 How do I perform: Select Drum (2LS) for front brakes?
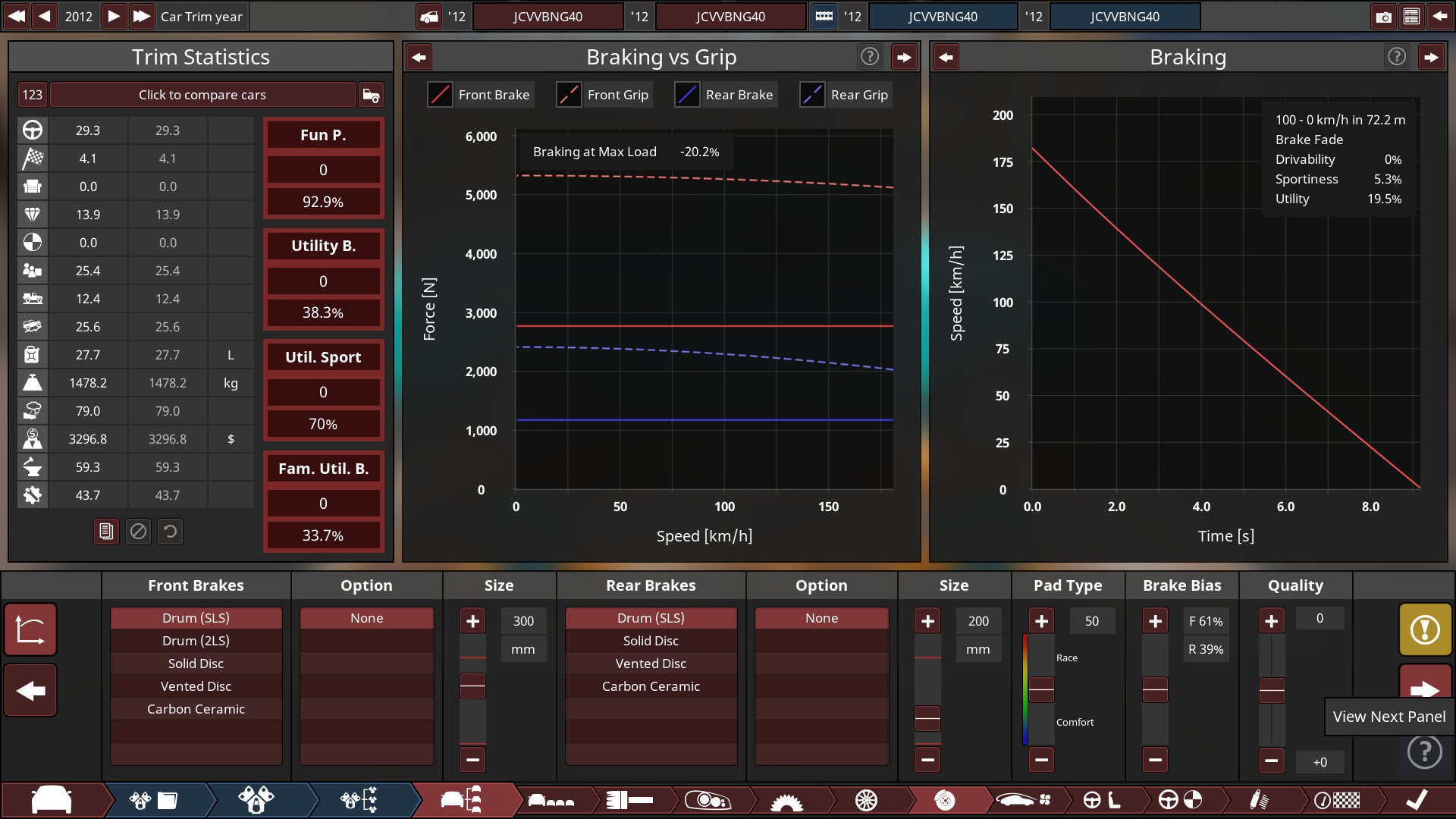196,641
